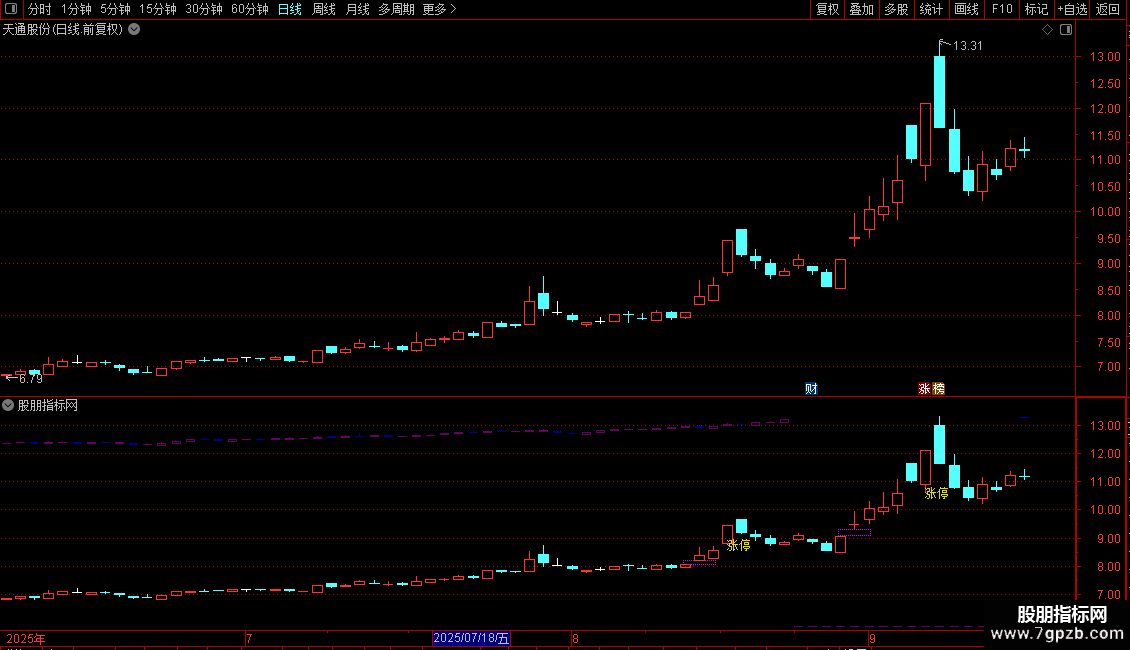Activate the 画线 drawing tool

[x=966, y=9]
